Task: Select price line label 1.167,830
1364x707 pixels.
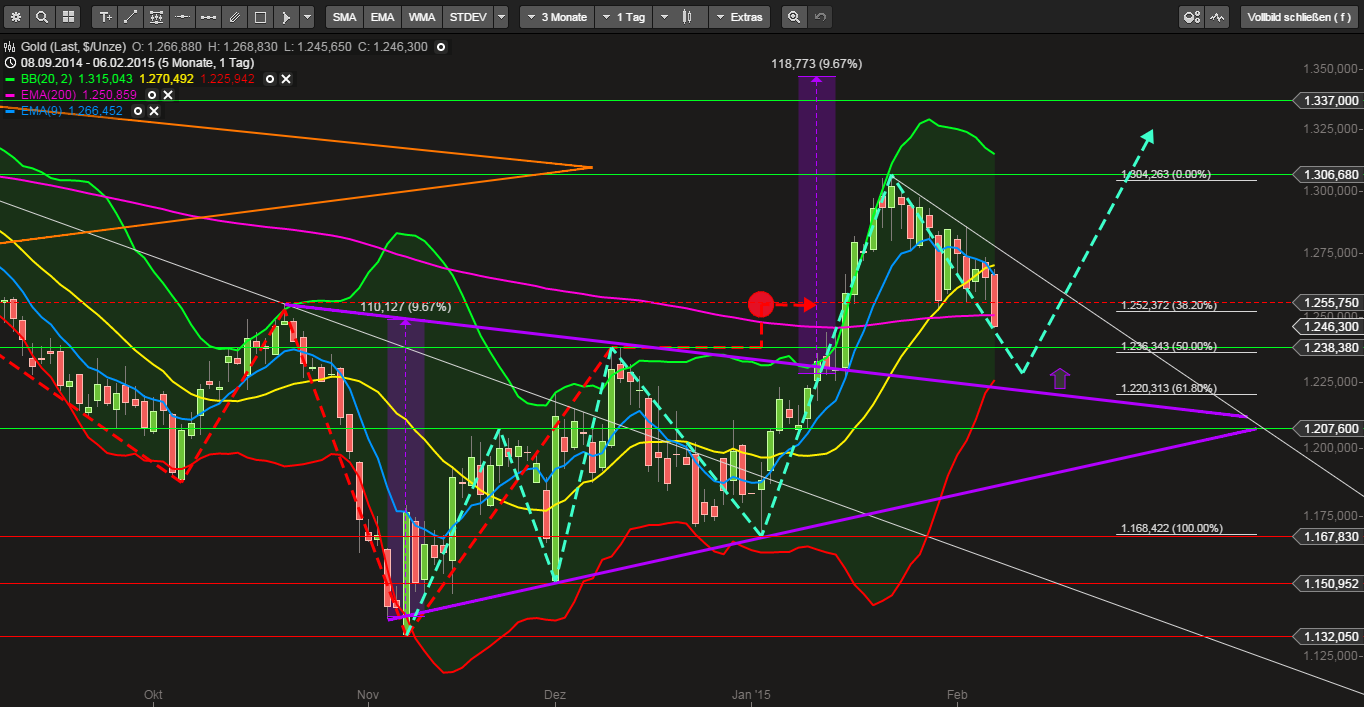Action: click(1328, 537)
